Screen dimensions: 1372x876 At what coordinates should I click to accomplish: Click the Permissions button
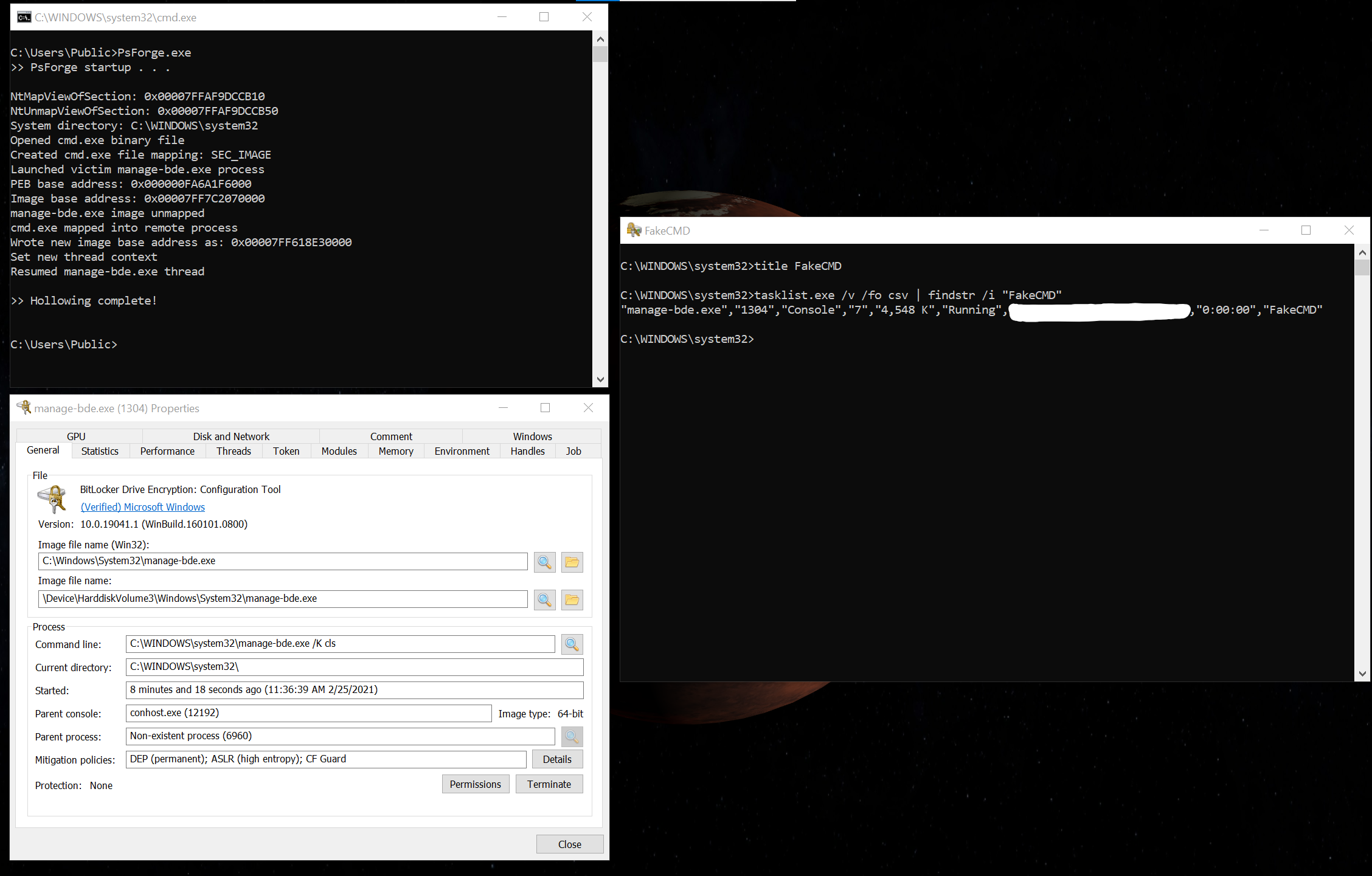click(x=475, y=784)
